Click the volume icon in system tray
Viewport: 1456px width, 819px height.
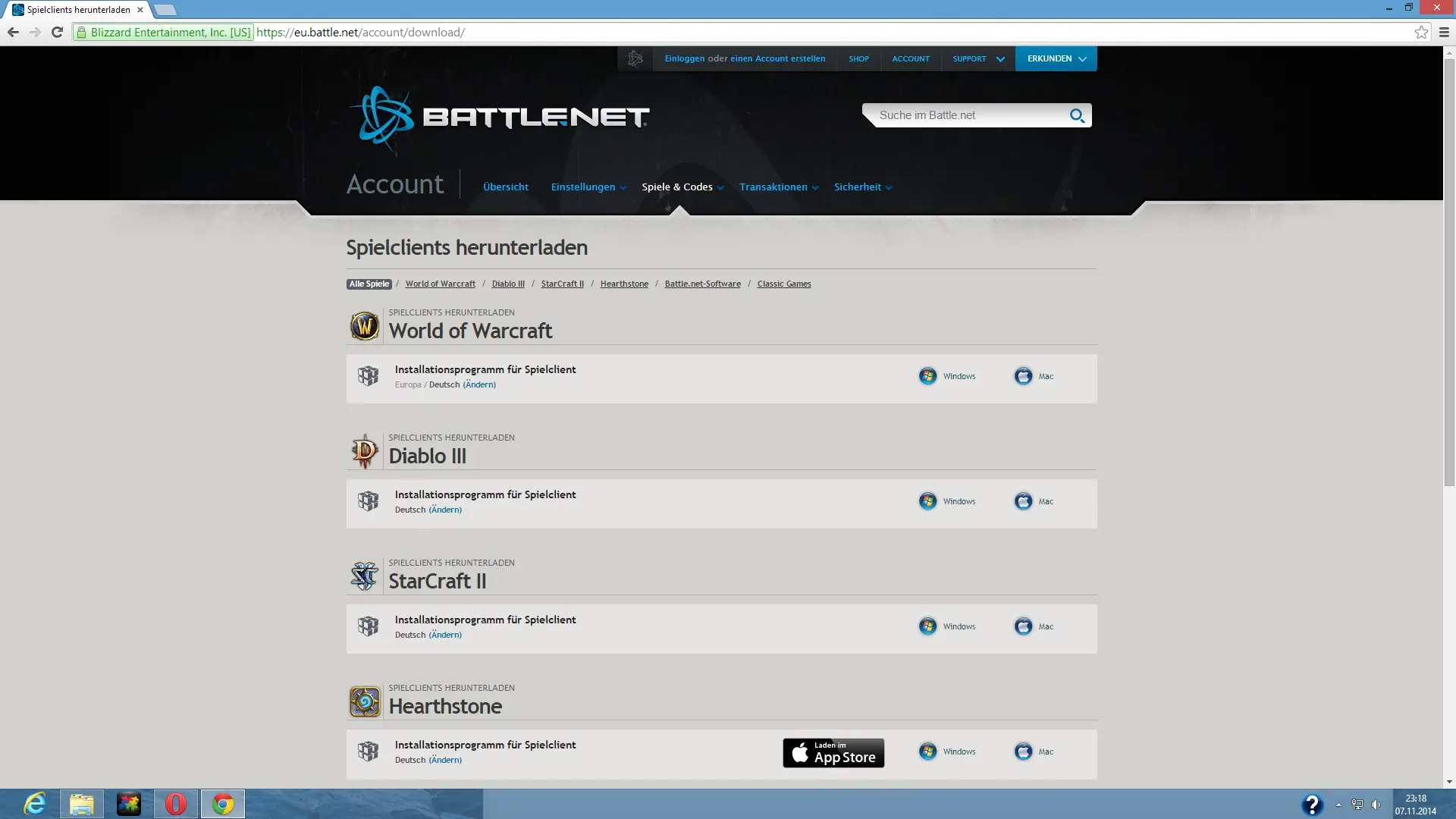coord(1376,805)
